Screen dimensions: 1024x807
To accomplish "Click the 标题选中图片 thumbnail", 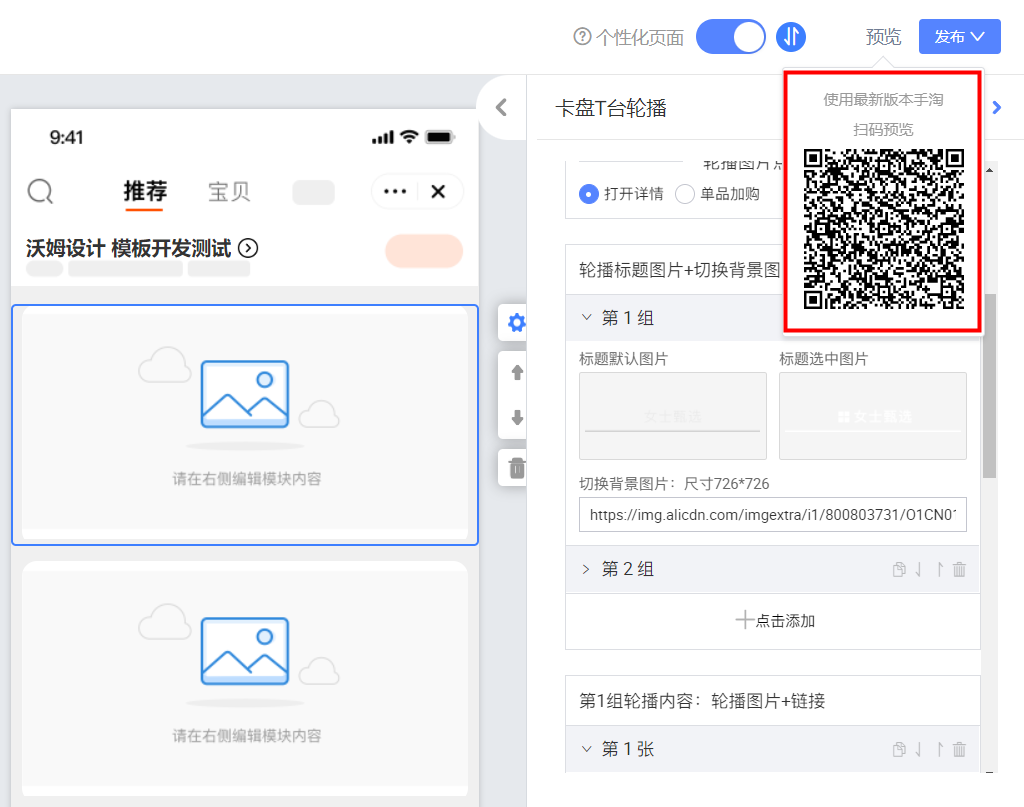I will tap(872, 416).
